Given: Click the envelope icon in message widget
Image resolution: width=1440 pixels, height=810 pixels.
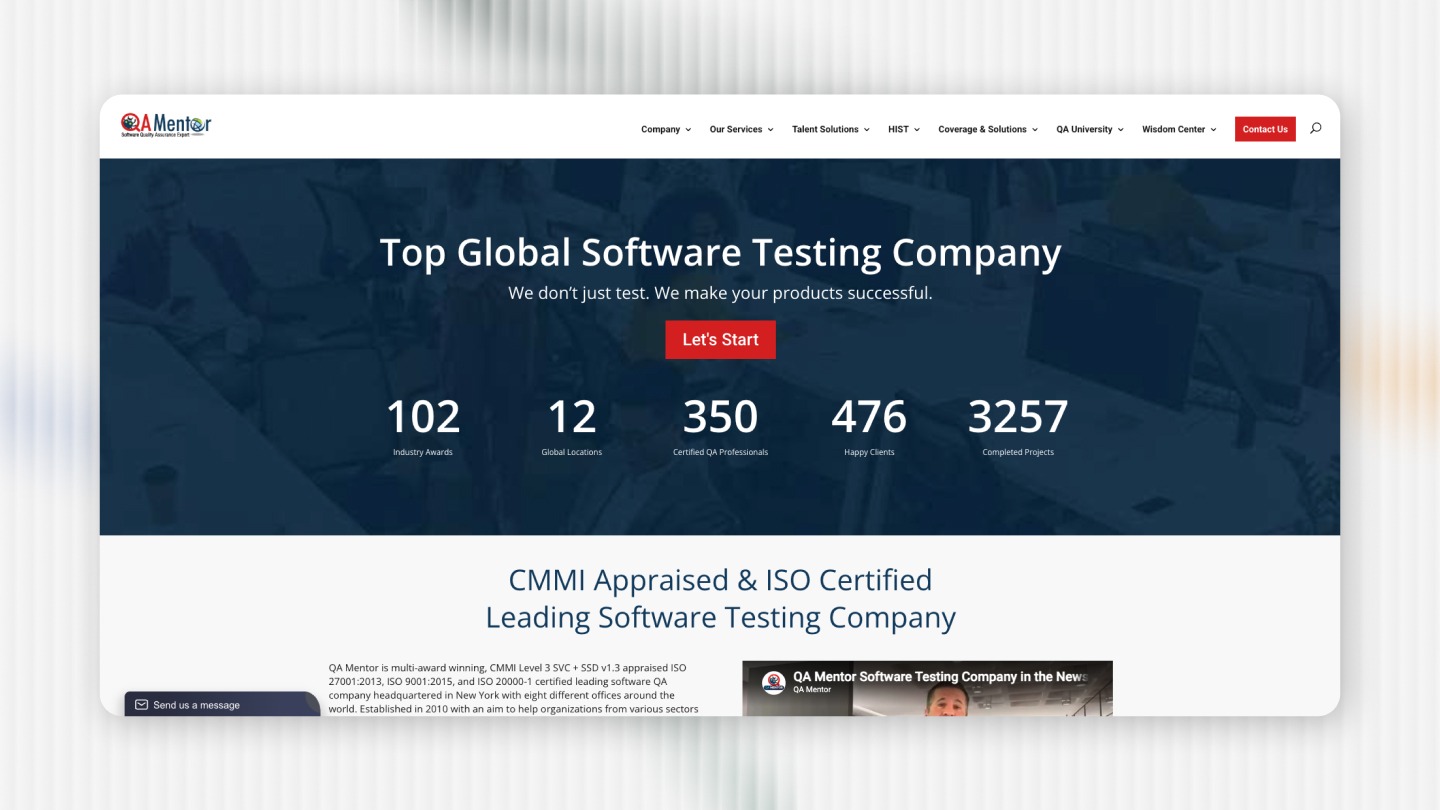Looking at the screenshot, I should [x=142, y=705].
